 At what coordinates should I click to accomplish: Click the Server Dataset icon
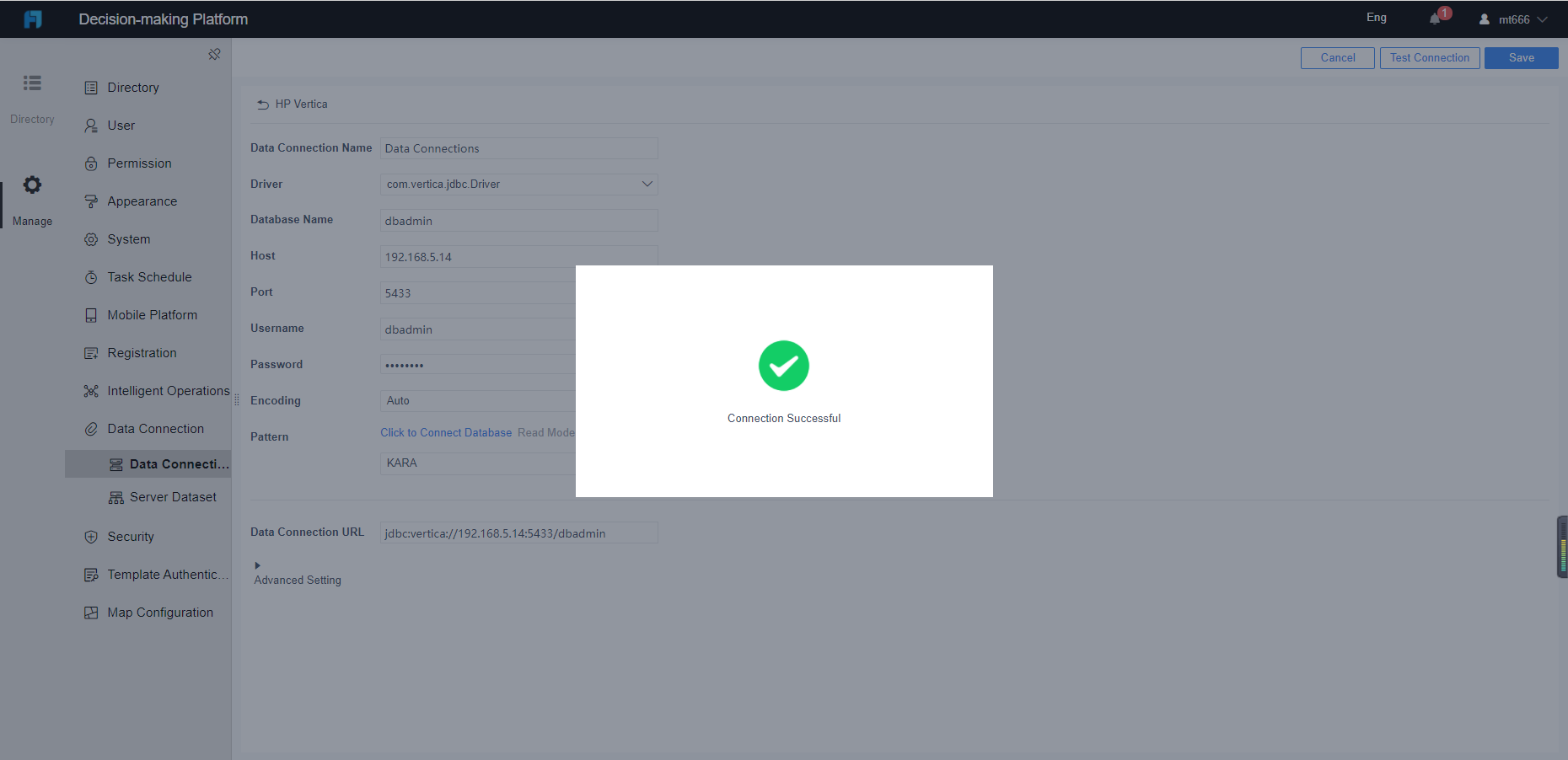(115, 497)
